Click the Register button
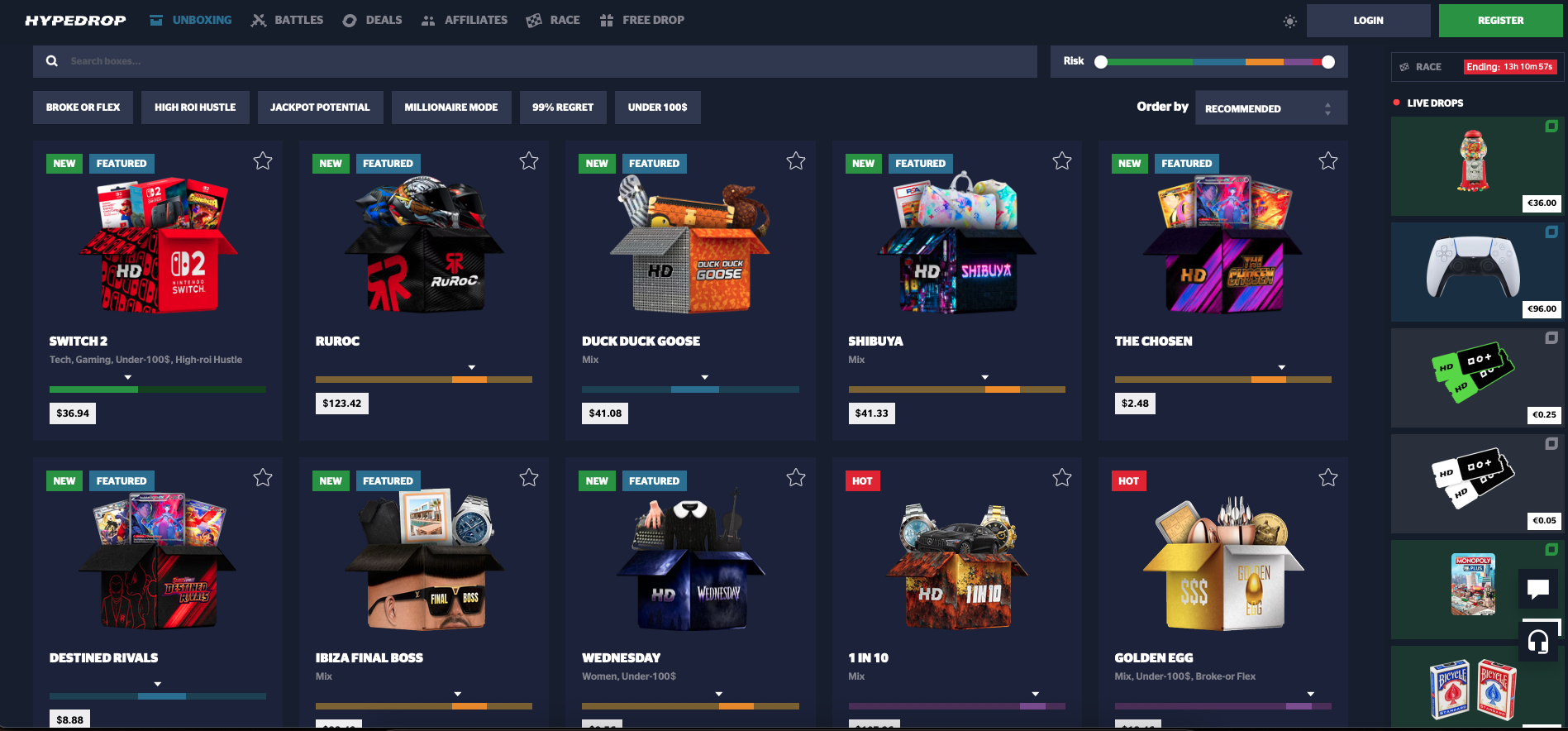 point(1500,21)
